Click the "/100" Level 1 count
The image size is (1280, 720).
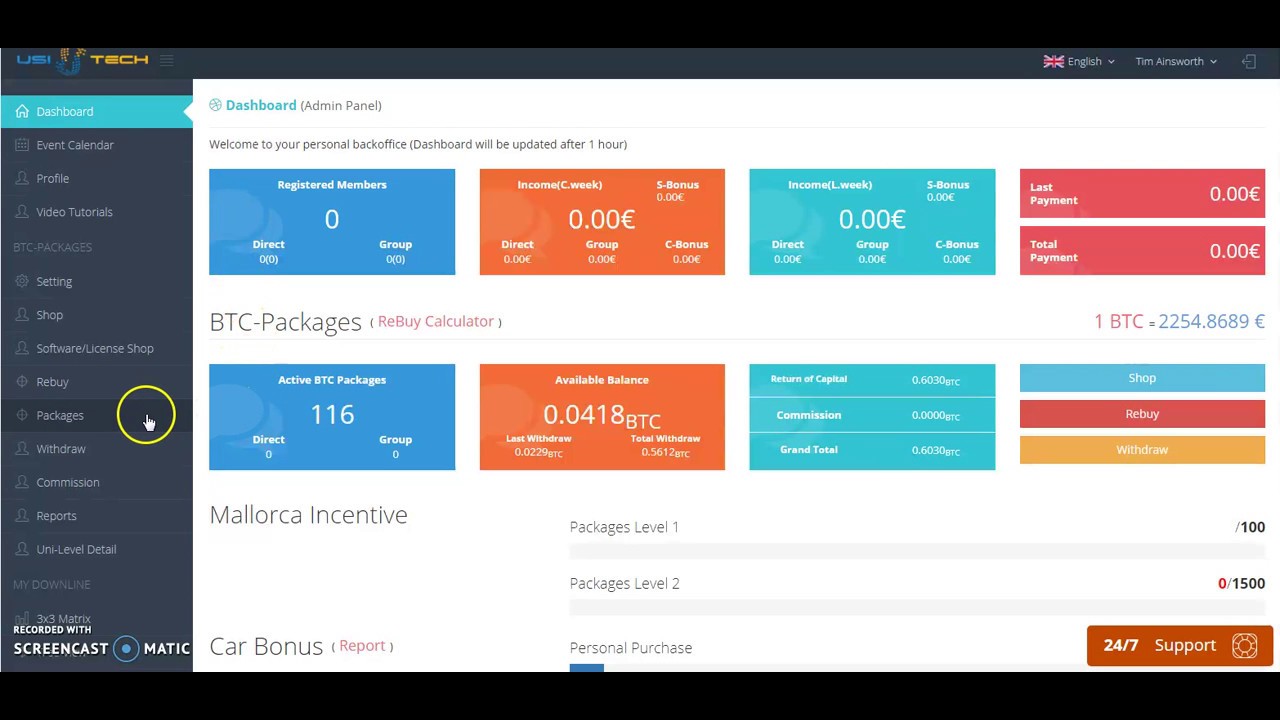1250,527
